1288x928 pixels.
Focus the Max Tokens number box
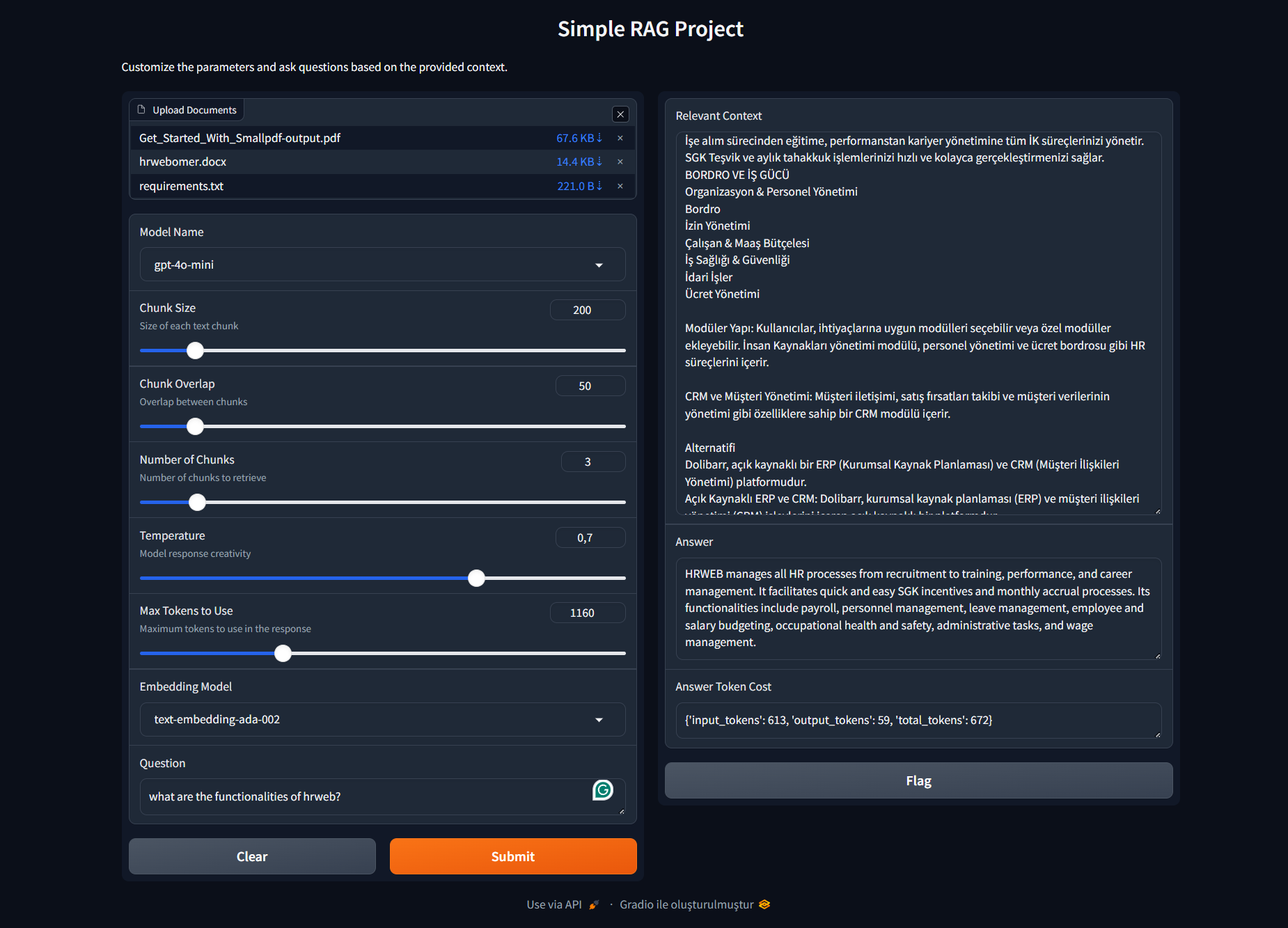588,613
